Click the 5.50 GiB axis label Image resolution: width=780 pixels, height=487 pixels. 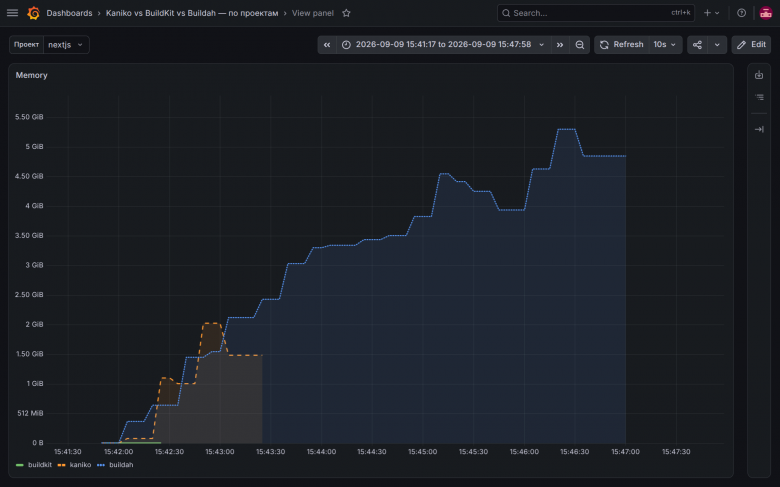point(29,117)
